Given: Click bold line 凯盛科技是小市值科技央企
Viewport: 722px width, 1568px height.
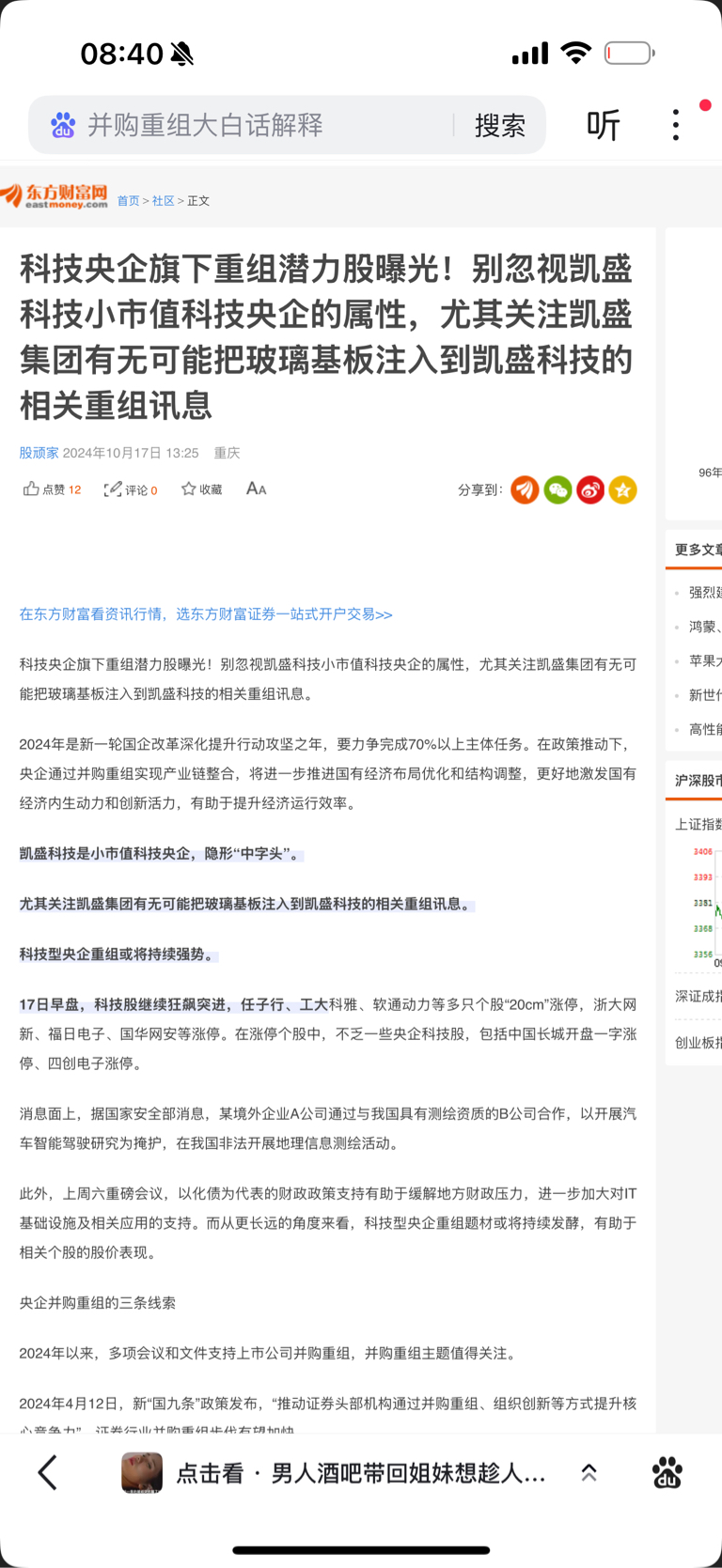Looking at the screenshot, I should (x=161, y=854).
